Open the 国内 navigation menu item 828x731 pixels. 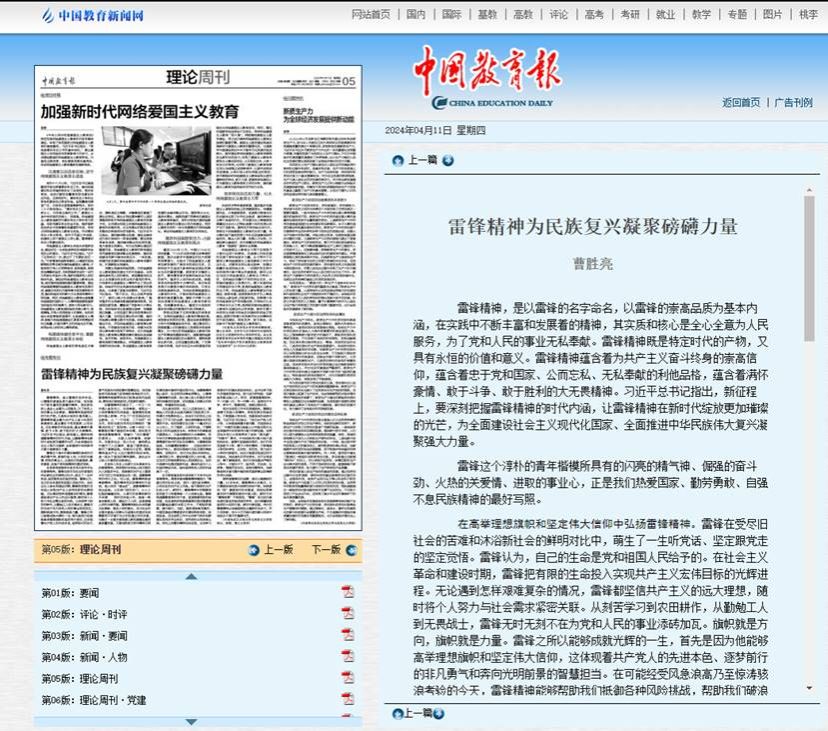pos(414,14)
